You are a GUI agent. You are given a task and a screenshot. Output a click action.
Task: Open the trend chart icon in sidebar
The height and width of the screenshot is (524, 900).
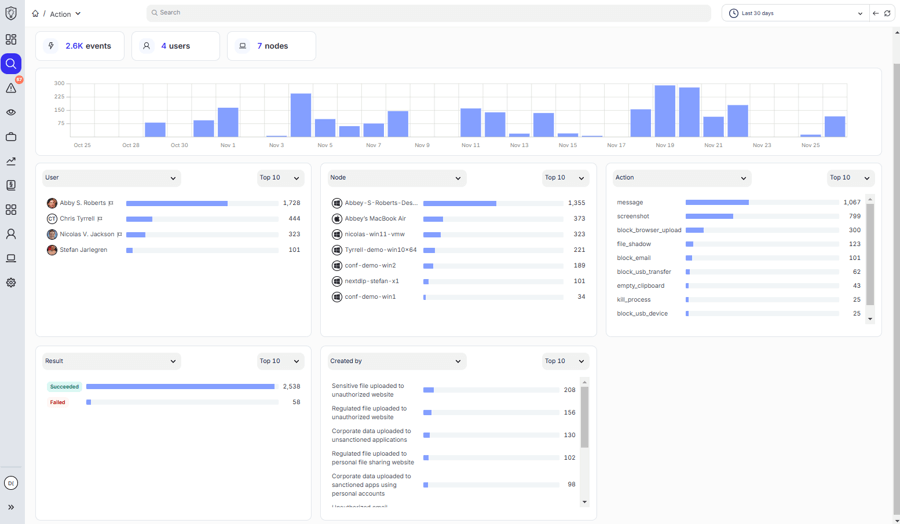(x=11, y=161)
